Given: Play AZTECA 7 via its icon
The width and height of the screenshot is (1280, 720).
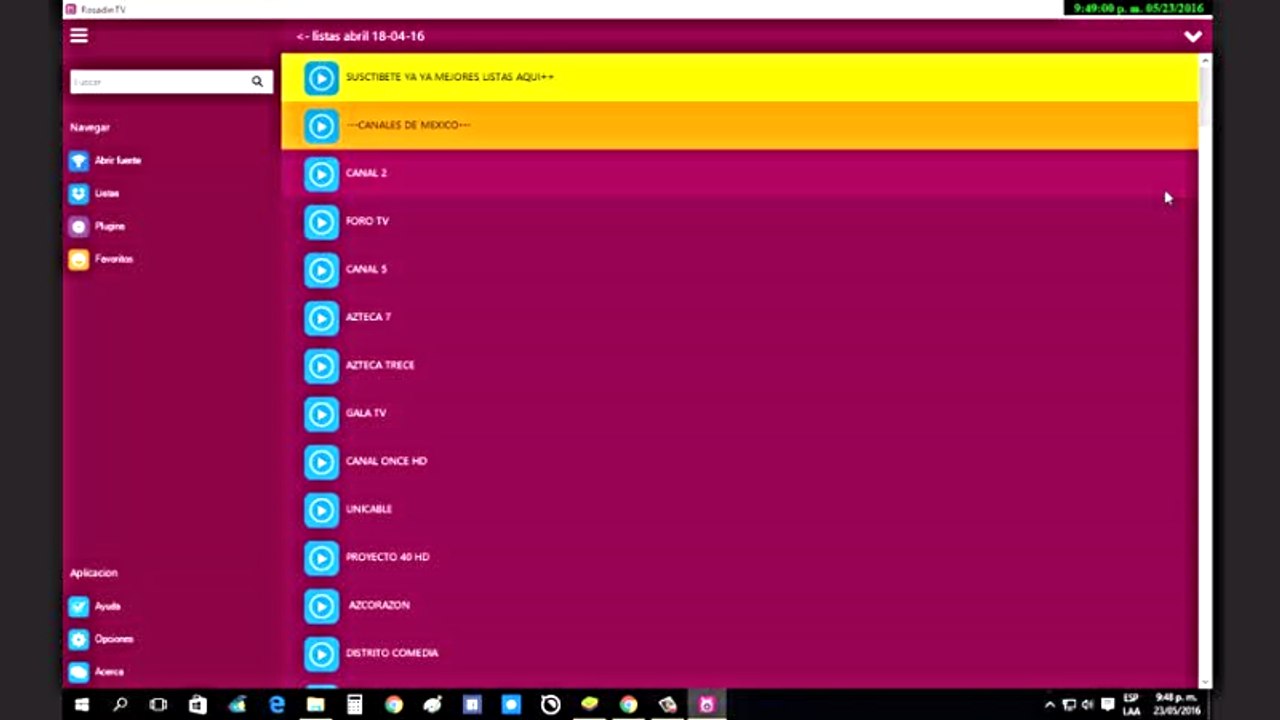Looking at the screenshot, I should click(x=321, y=318).
